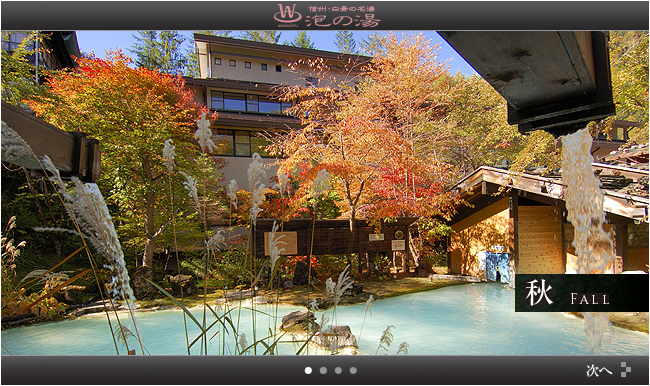Select the first slideshow dot indicator
Screen dimensions: 650x386
coord(308,371)
